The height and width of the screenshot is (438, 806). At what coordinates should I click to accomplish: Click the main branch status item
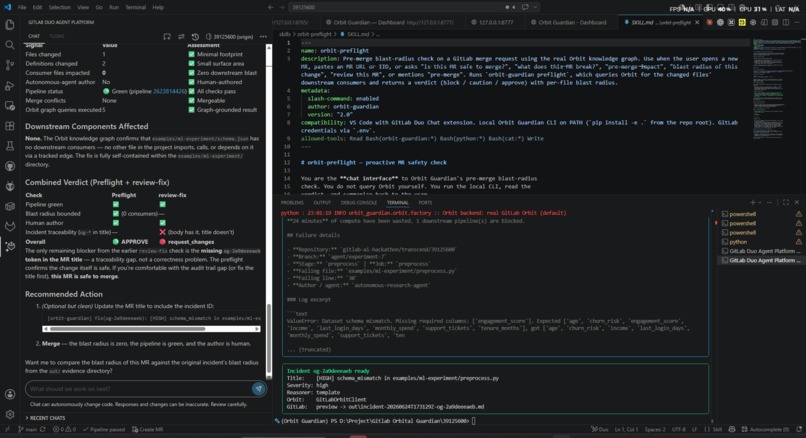click(x=28, y=429)
